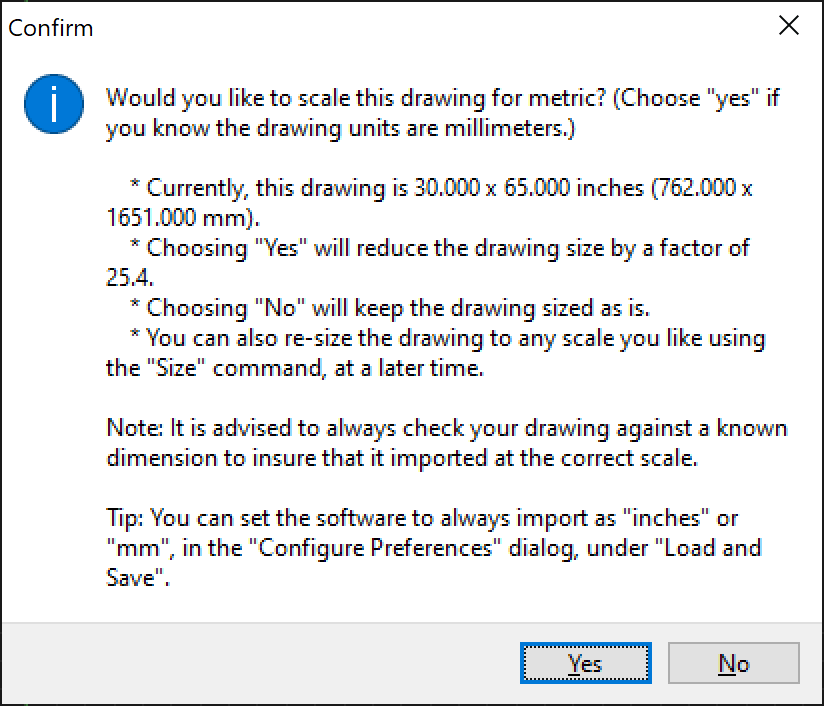
Task: Click the Yes button to scale drawing
Action: (x=585, y=663)
